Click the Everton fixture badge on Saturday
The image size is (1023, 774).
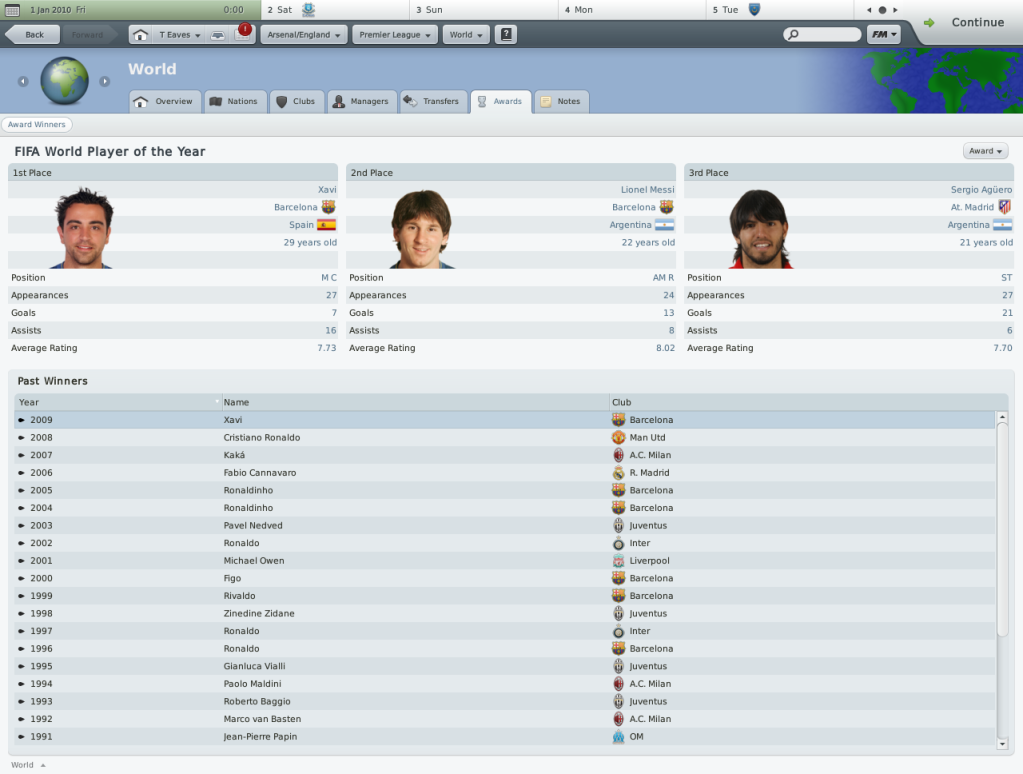[309, 9]
